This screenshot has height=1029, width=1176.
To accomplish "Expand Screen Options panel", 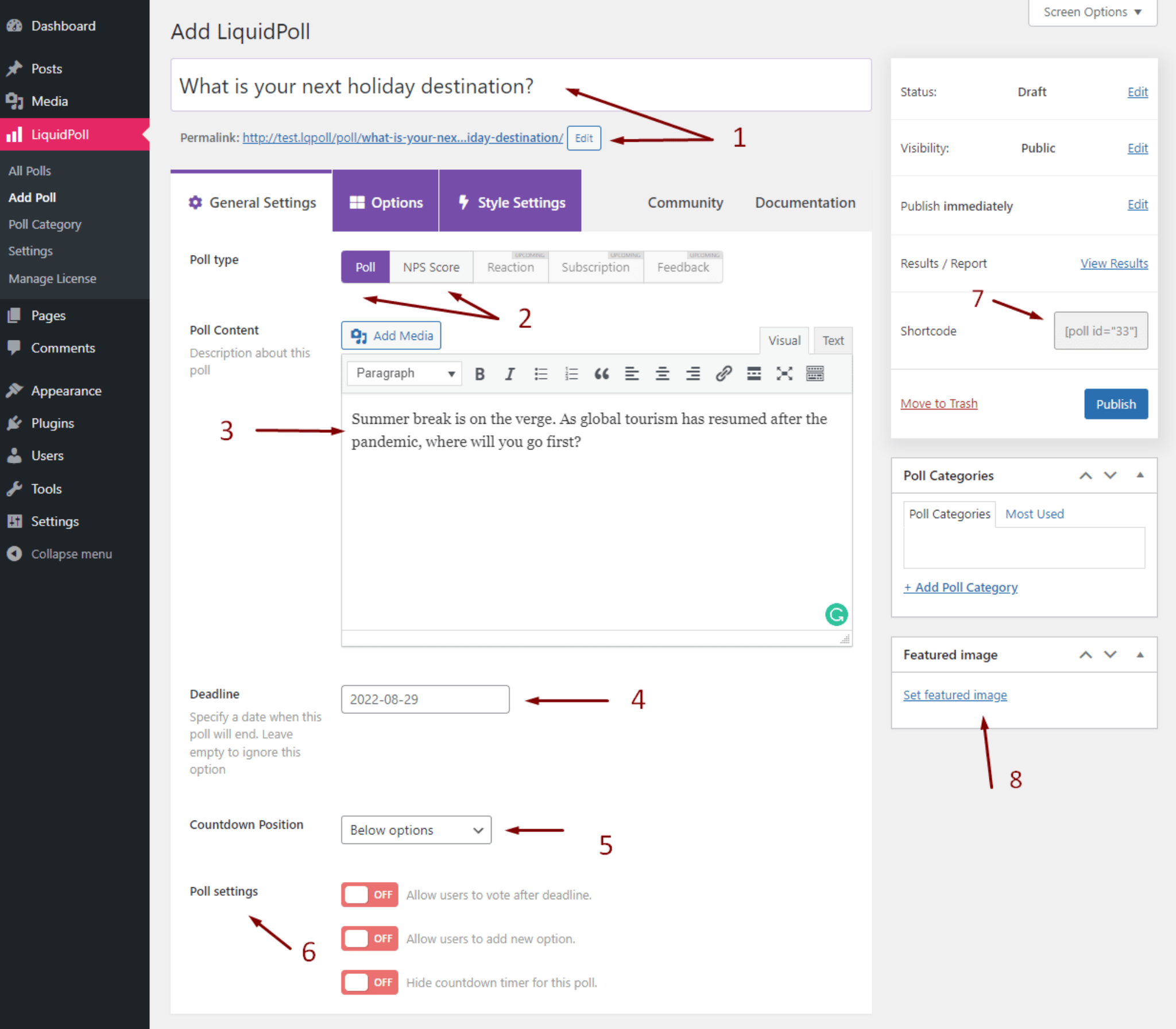I will [x=1092, y=12].
